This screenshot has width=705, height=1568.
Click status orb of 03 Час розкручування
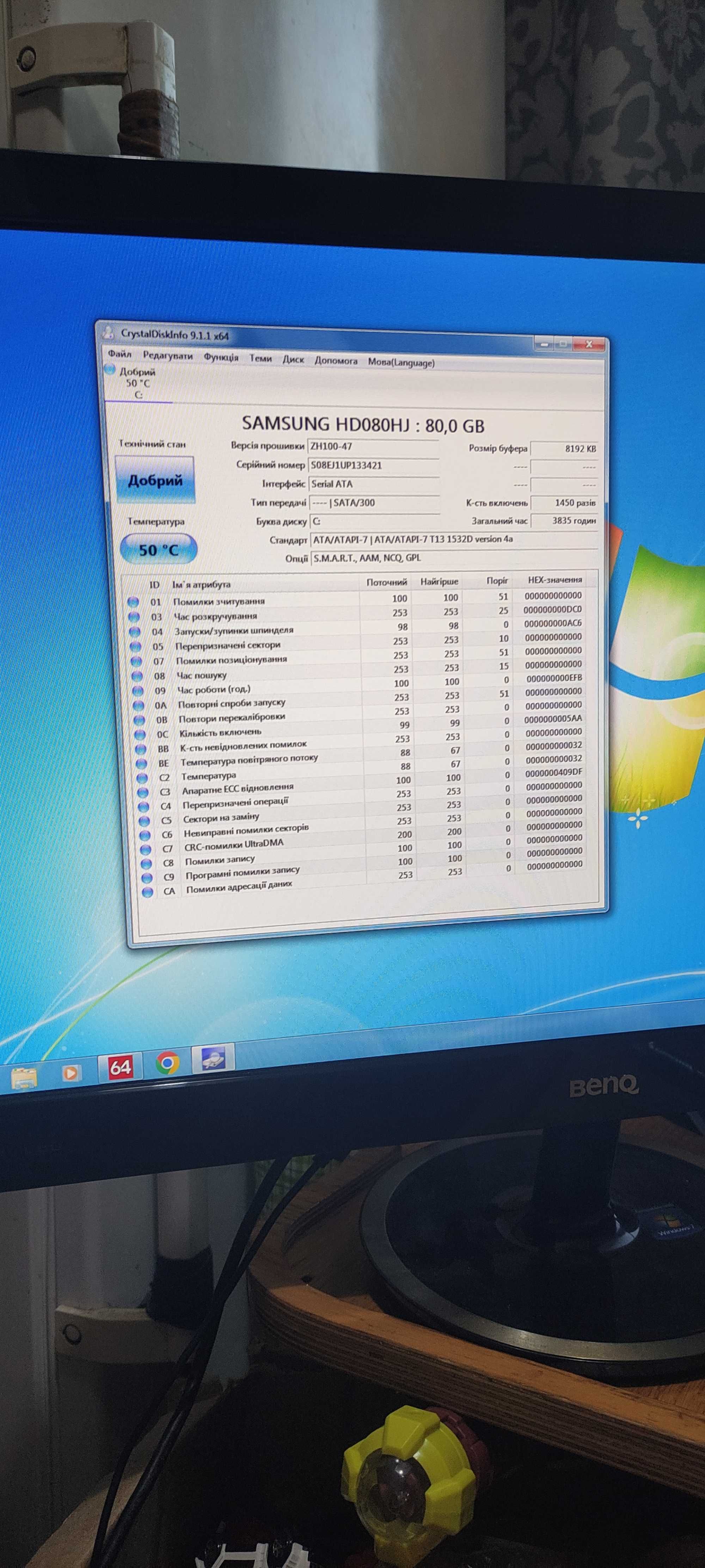pyautogui.click(x=134, y=616)
